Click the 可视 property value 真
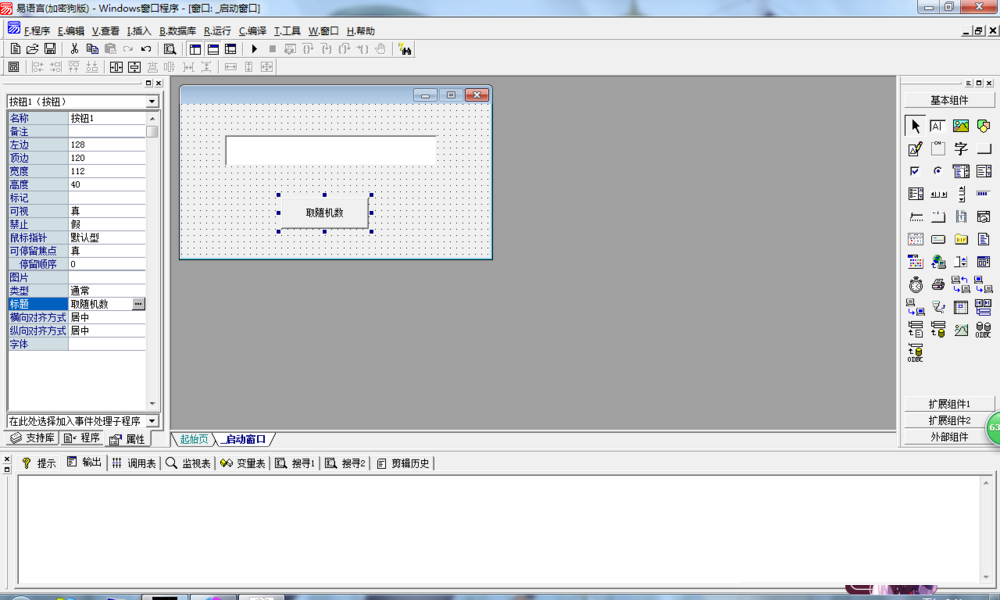The height and width of the screenshot is (600, 1000). point(107,211)
